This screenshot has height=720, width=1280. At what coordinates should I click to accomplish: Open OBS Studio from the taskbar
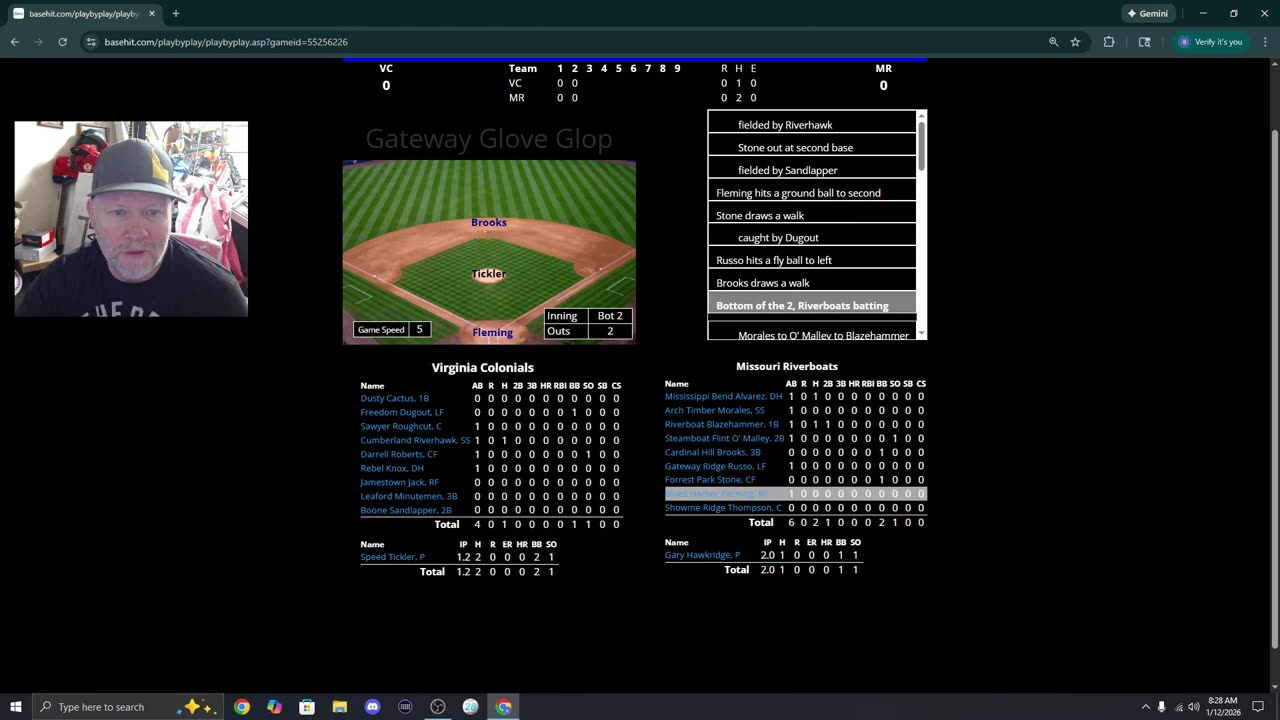(x=438, y=707)
